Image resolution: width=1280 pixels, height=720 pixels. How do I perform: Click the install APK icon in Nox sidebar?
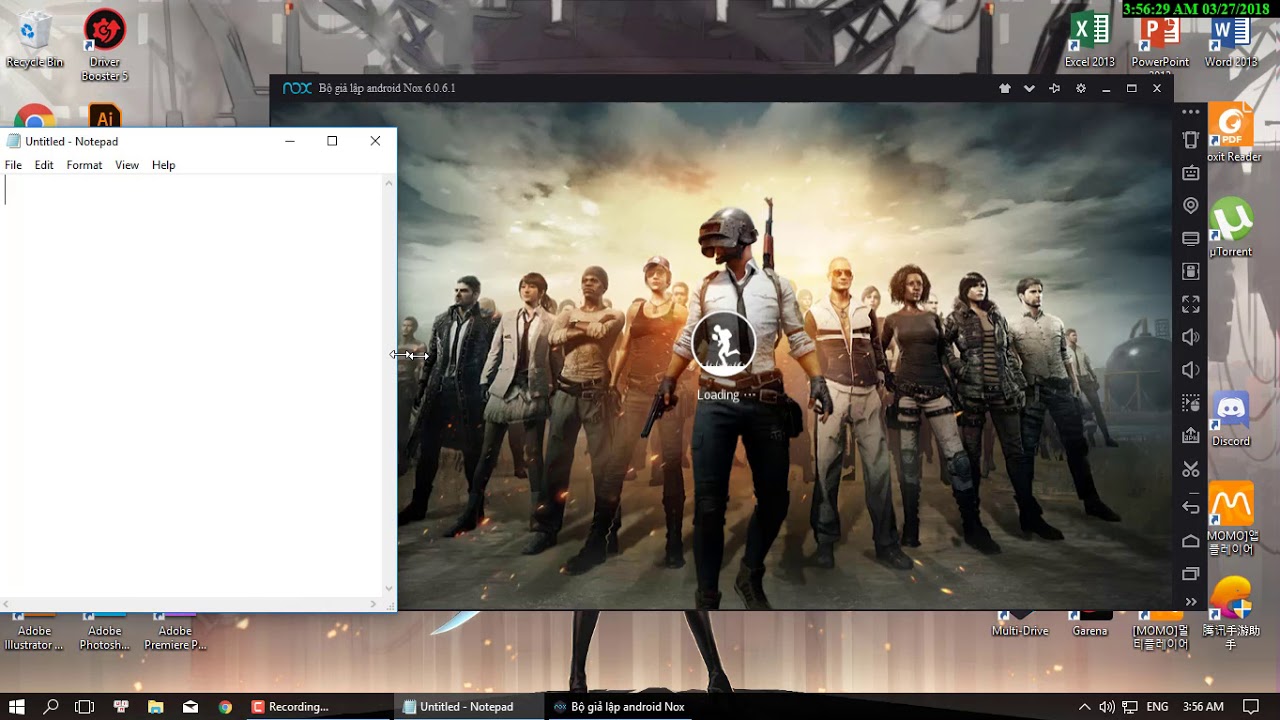[x=1190, y=435]
